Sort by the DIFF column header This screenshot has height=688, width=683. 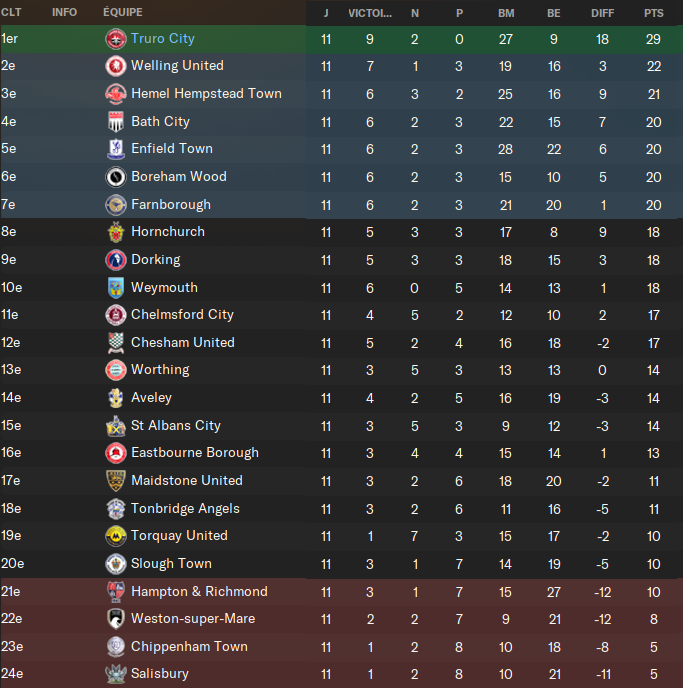click(x=602, y=13)
